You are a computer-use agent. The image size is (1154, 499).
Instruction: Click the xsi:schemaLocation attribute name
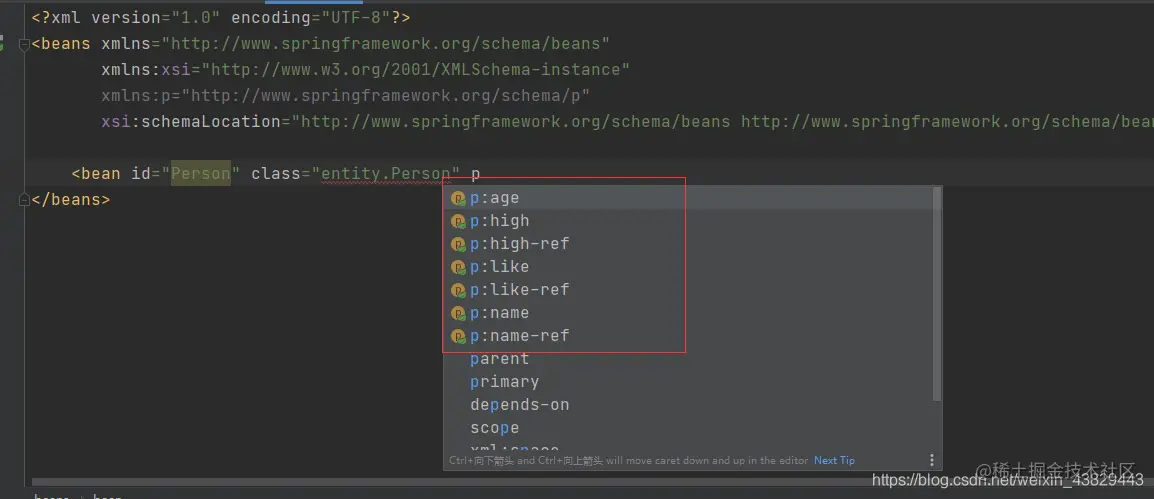[x=191, y=121]
